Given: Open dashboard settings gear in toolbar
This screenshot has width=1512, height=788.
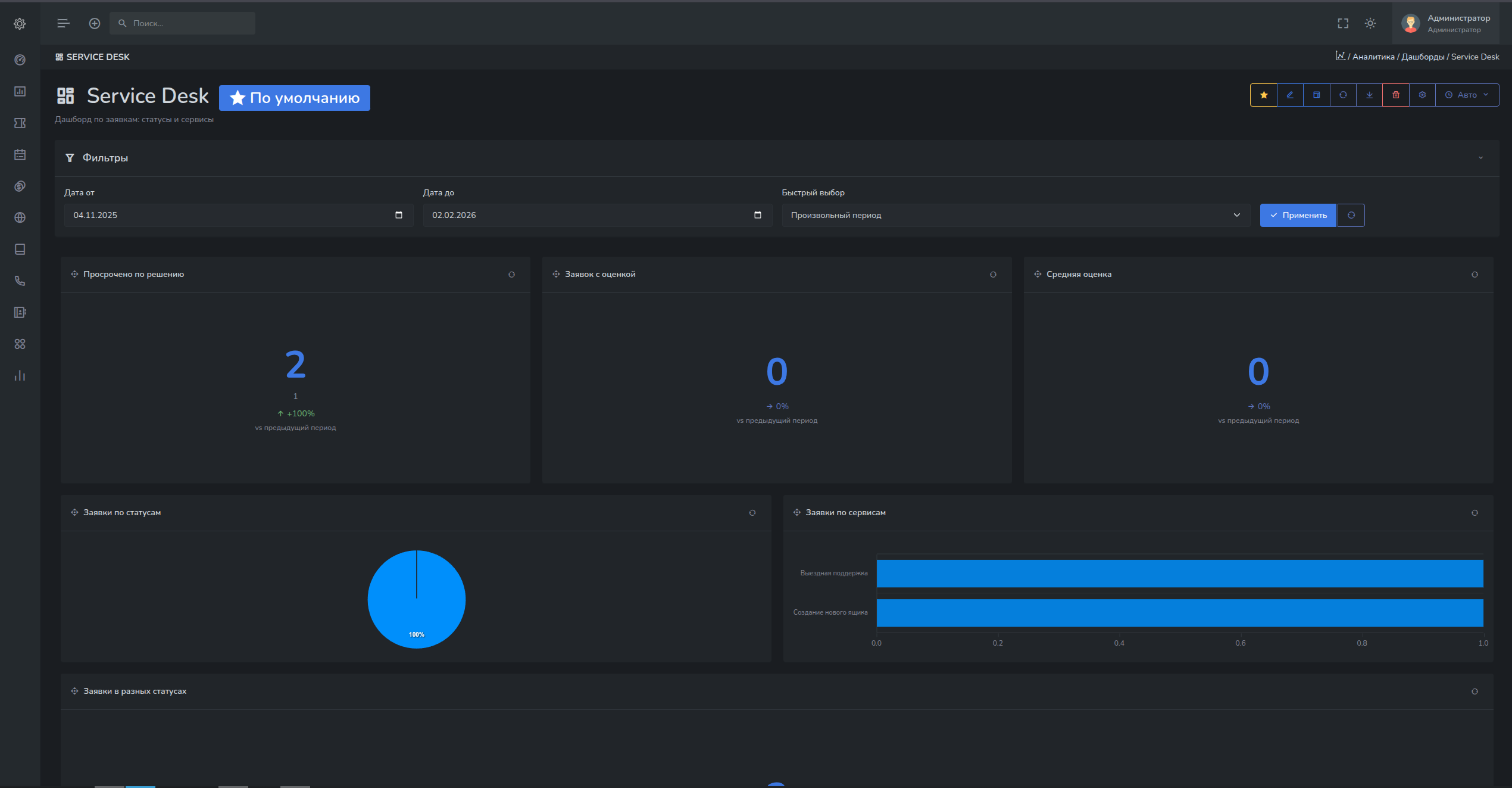Looking at the screenshot, I should pyautogui.click(x=1422, y=95).
